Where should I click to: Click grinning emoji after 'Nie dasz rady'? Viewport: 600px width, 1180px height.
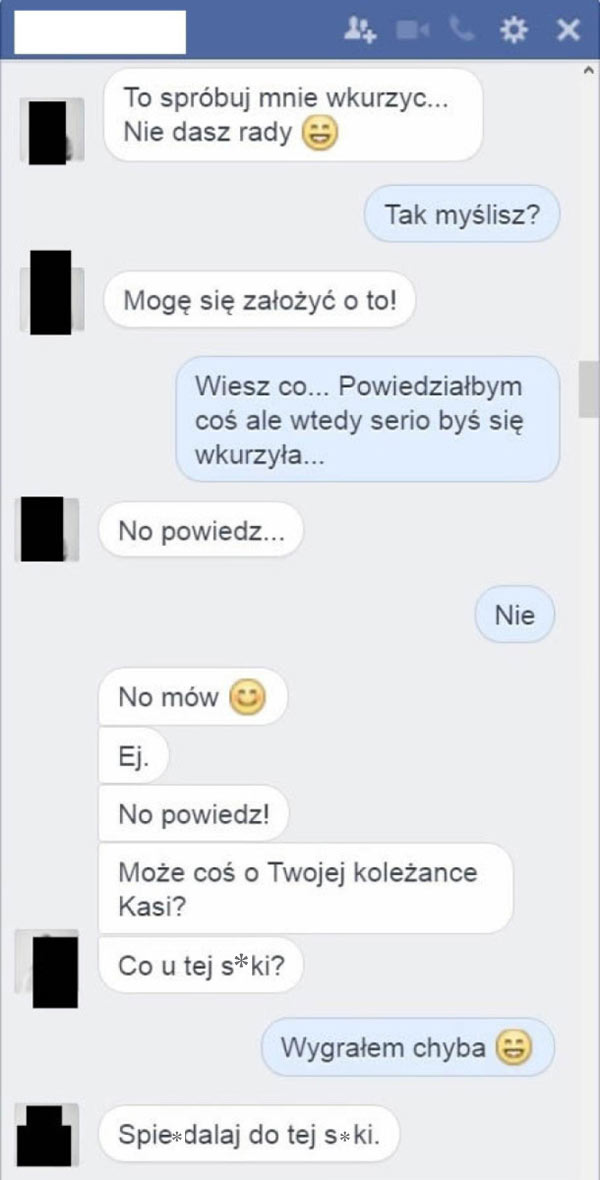coord(320,134)
